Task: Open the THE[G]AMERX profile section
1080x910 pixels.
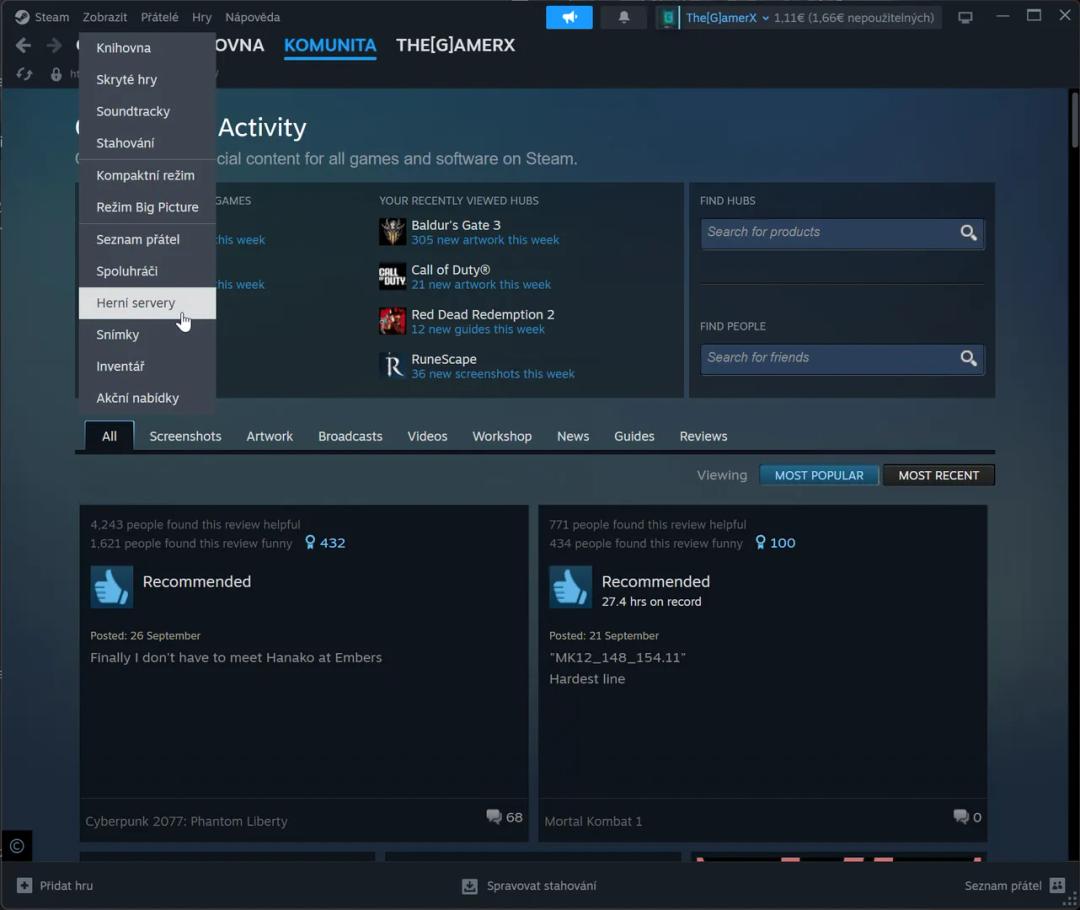Action: [455, 45]
